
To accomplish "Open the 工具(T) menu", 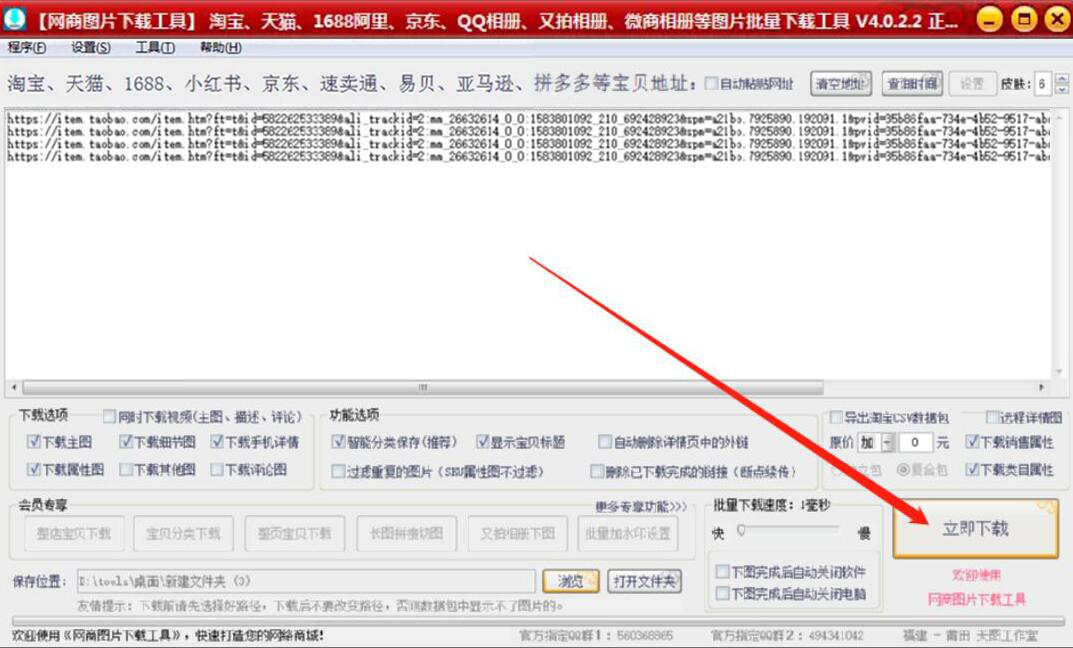I will click(x=155, y=47).
